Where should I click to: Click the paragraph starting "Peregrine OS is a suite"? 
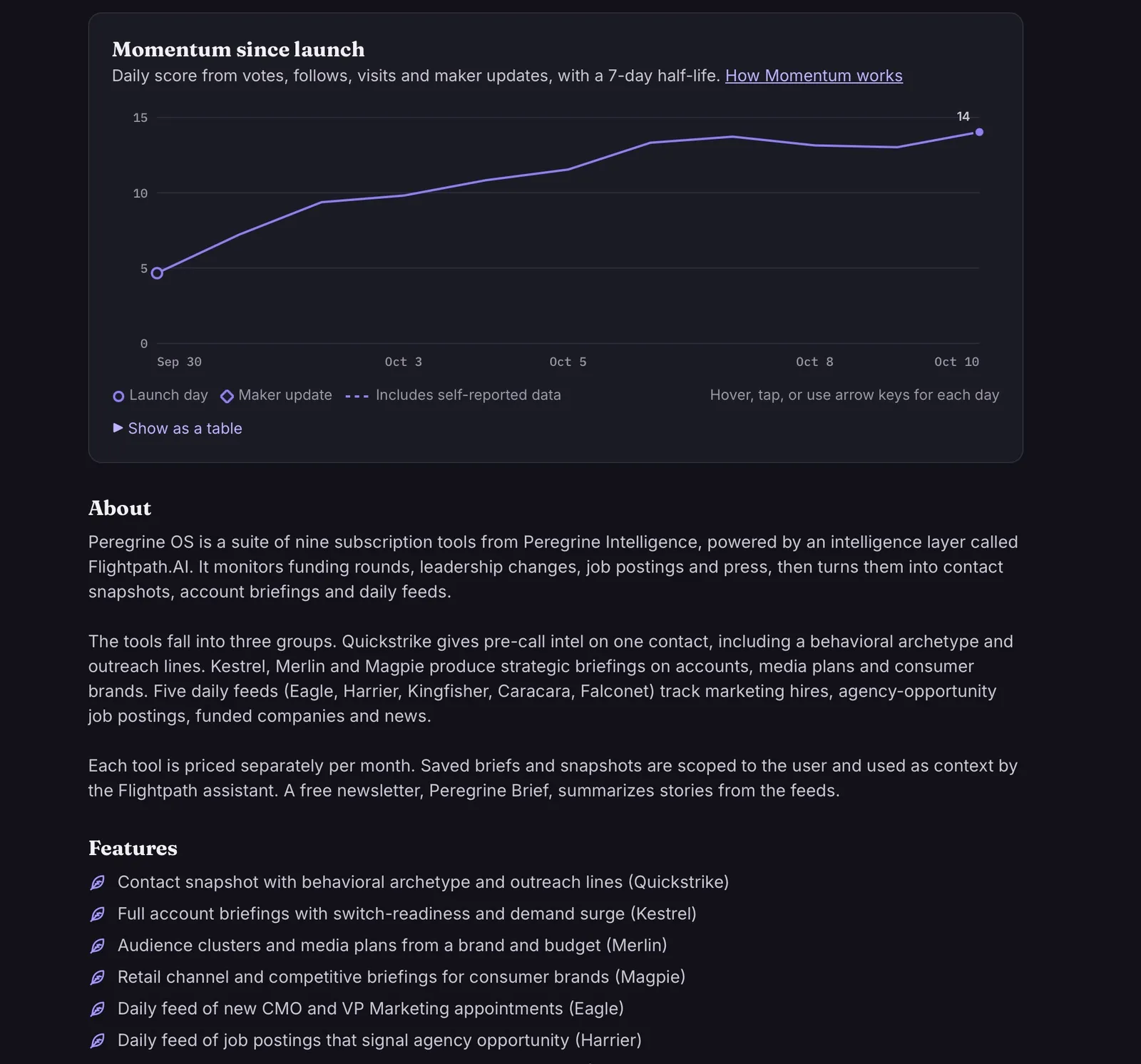point(553,567)
